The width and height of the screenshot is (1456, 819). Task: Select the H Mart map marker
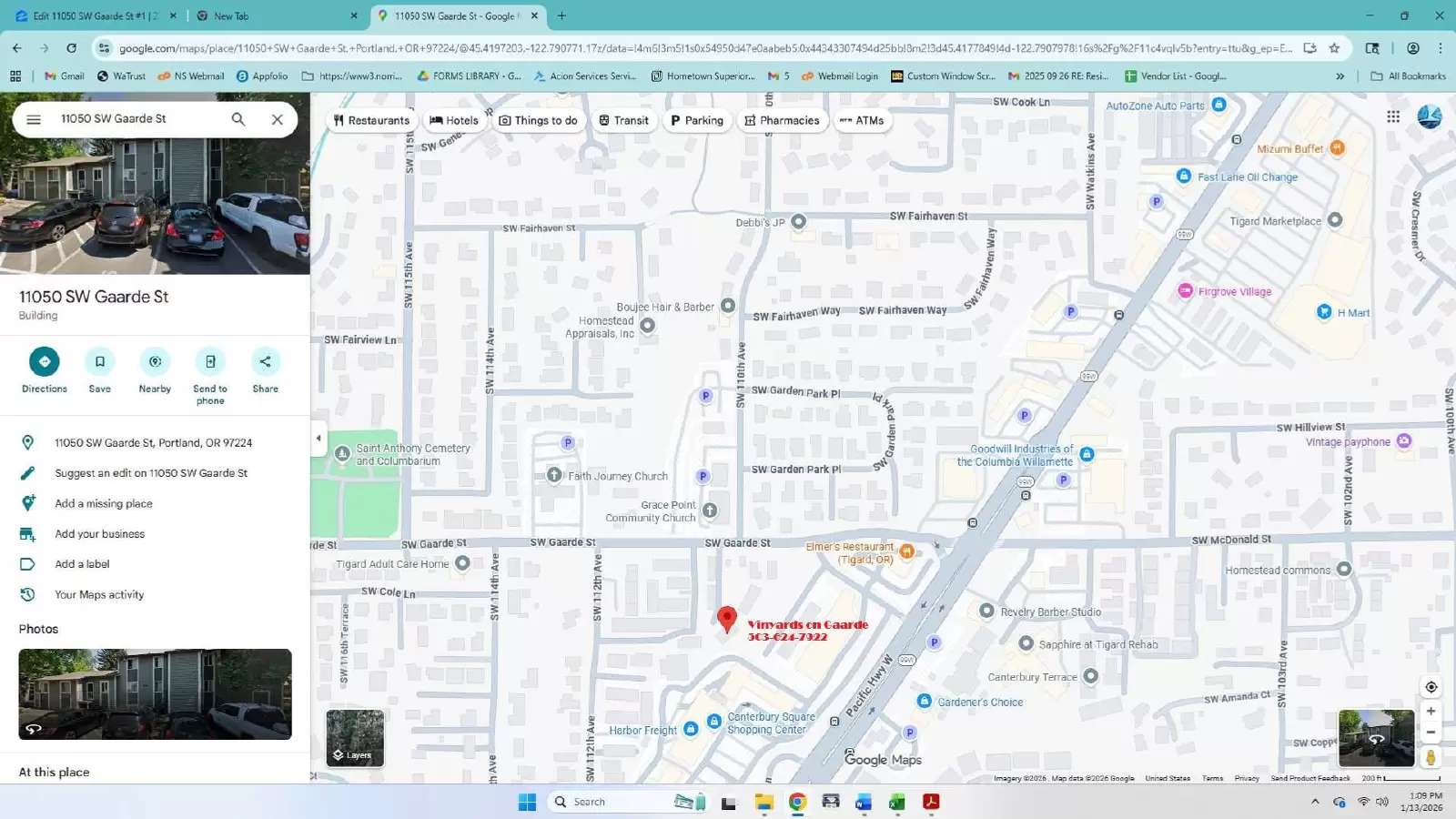(x=1324, y=312)
